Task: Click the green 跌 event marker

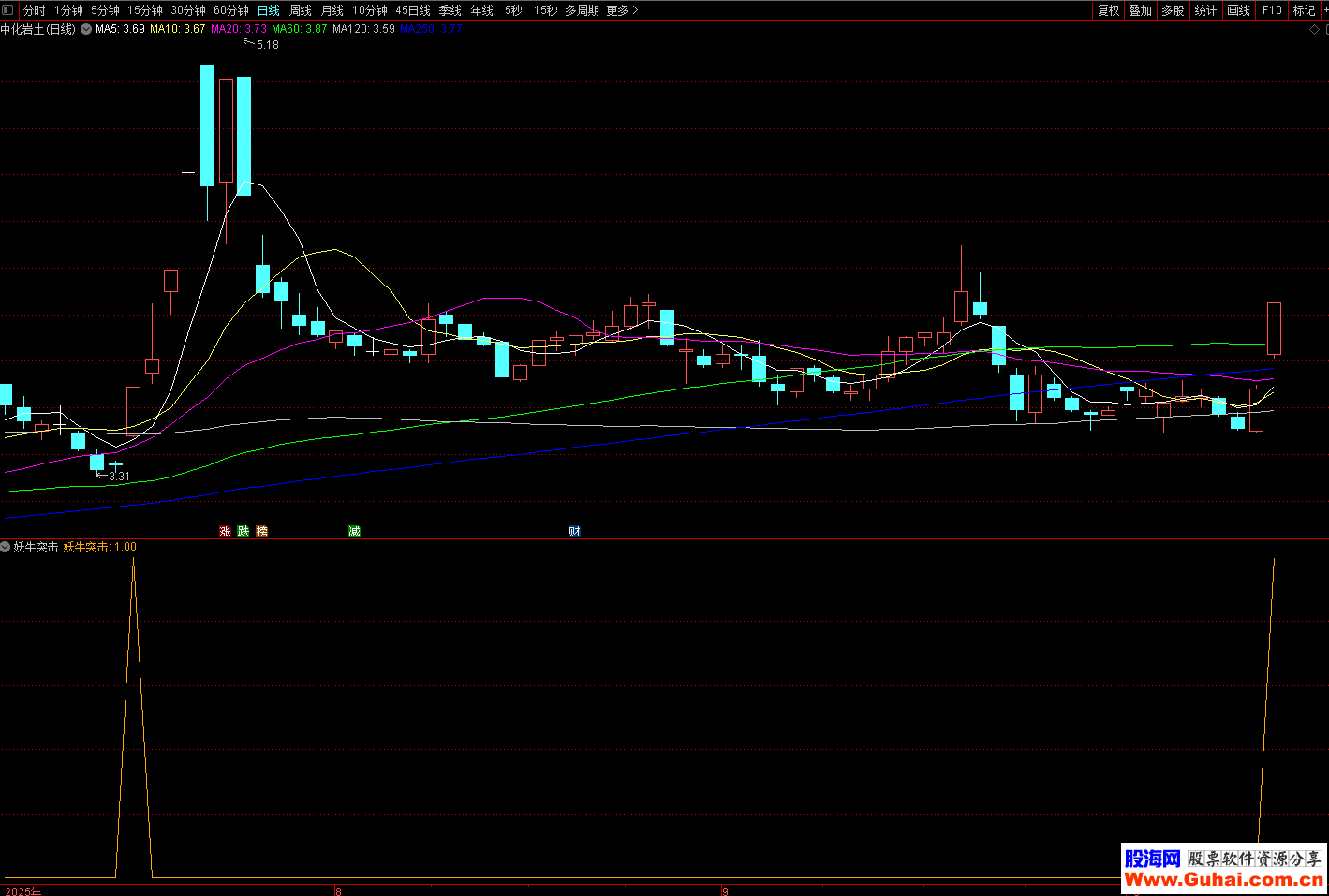Action: (244, 531)
